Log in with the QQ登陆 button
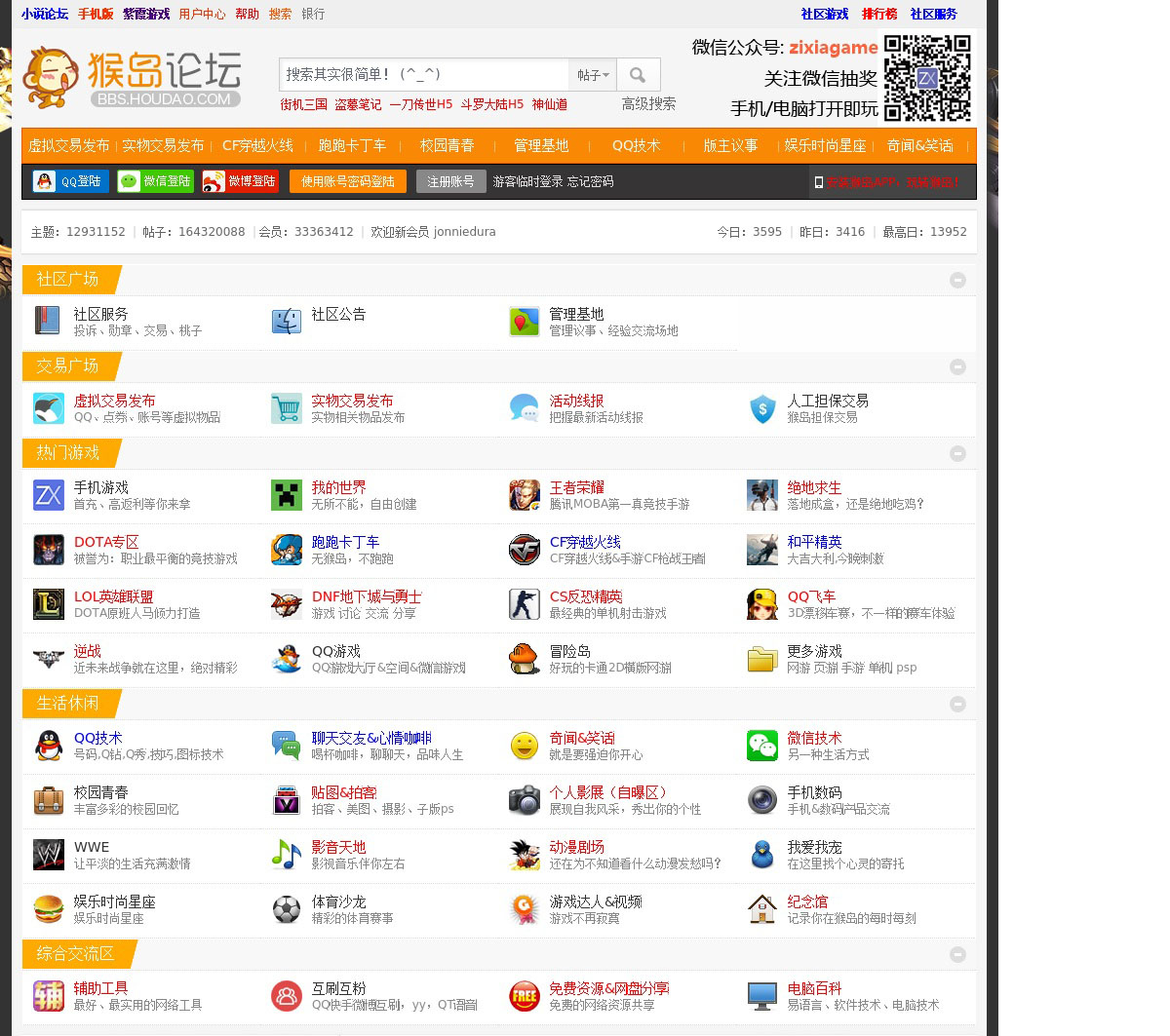Viewport: 1170px width, 1036px height. coord(70,181)
